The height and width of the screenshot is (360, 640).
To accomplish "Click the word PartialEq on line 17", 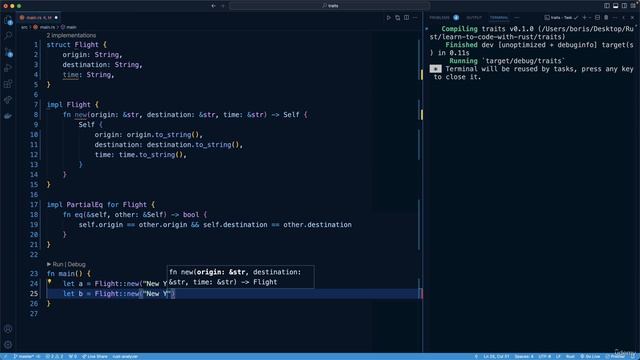I will click(84, 204).
